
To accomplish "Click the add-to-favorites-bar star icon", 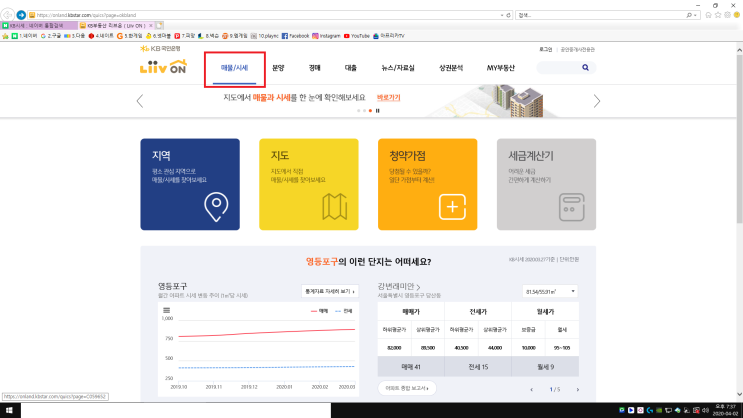I will click(x=5, y=36).
